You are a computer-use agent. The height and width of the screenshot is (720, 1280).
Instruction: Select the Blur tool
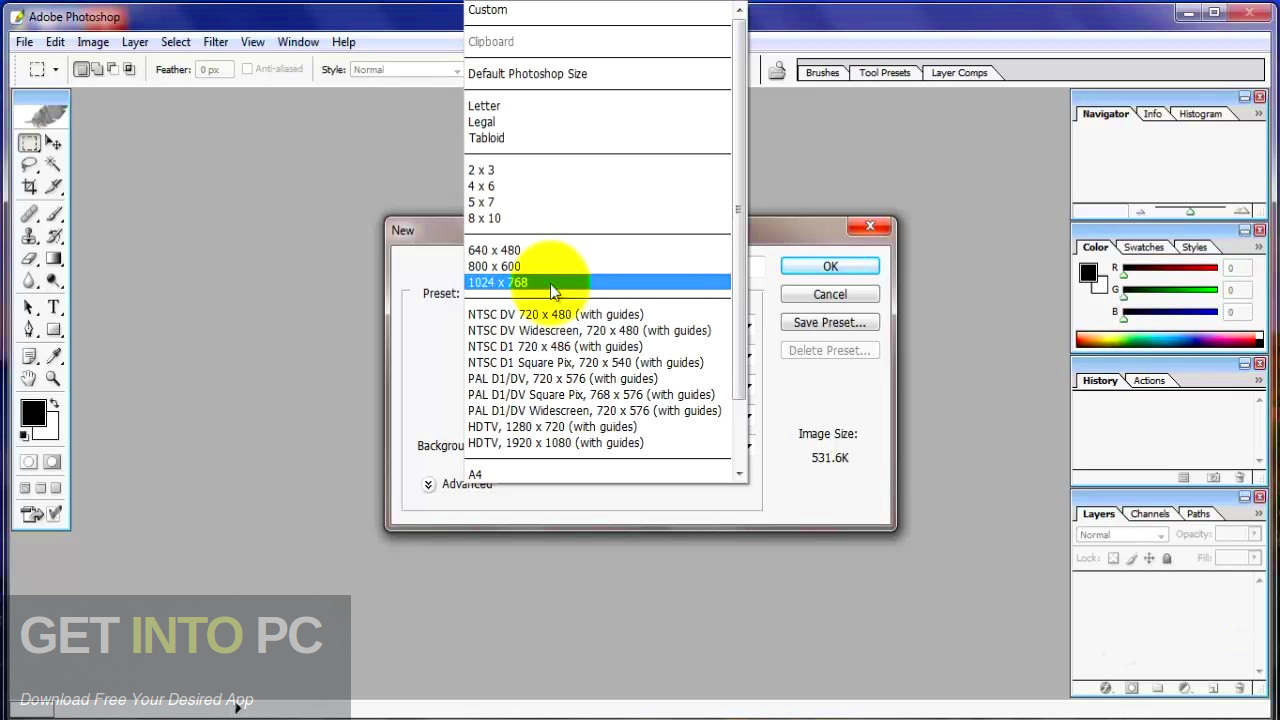(x=31, y=280)
